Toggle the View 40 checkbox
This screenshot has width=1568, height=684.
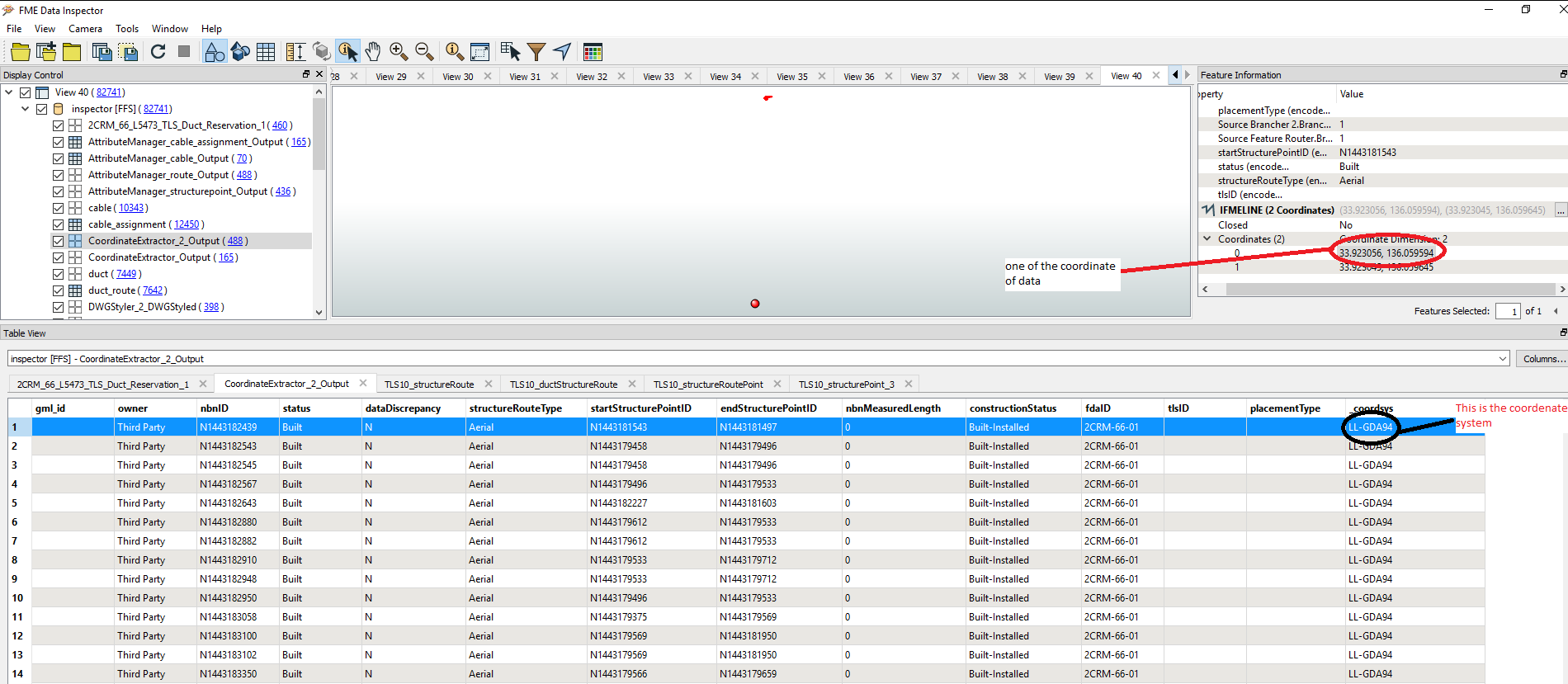pyautogui.click(x=25, y=92)
